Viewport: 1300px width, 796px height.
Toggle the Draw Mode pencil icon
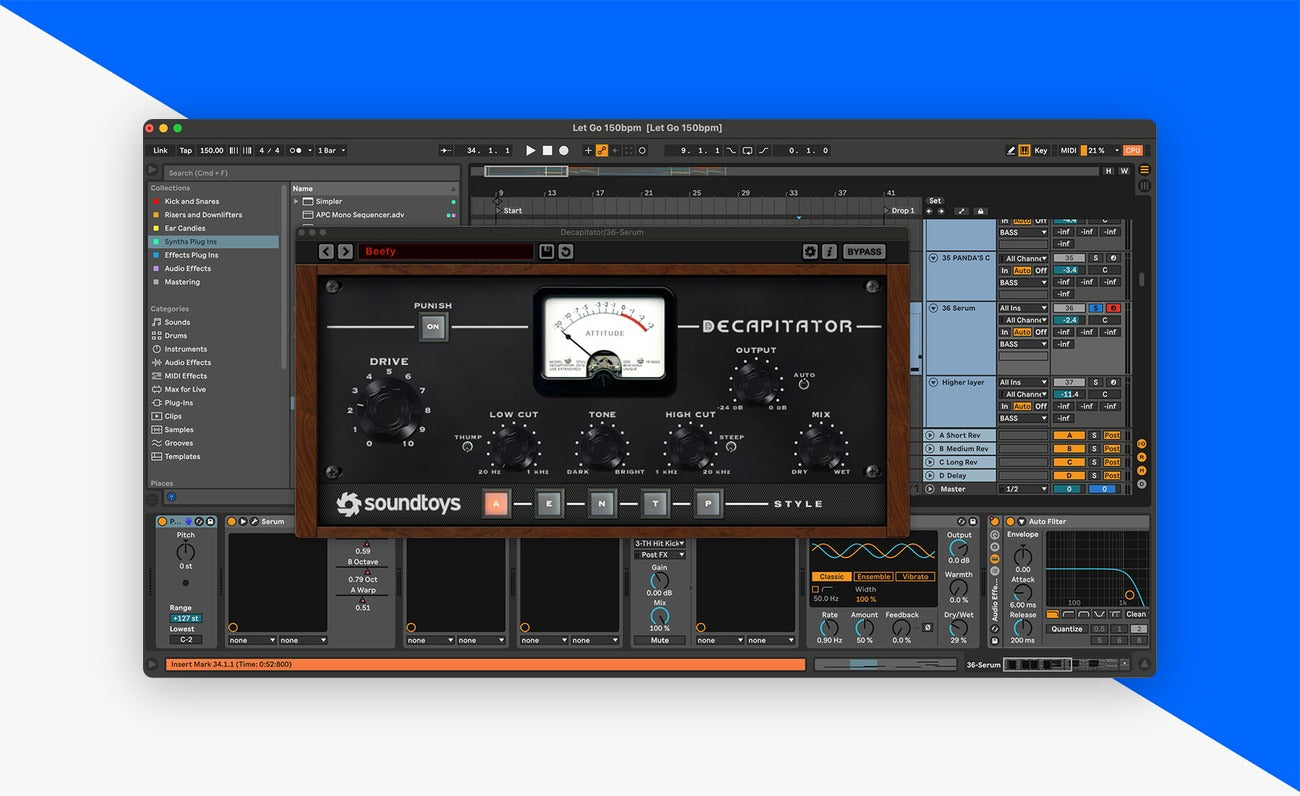pyautogui.click(x=1011, y=150)
